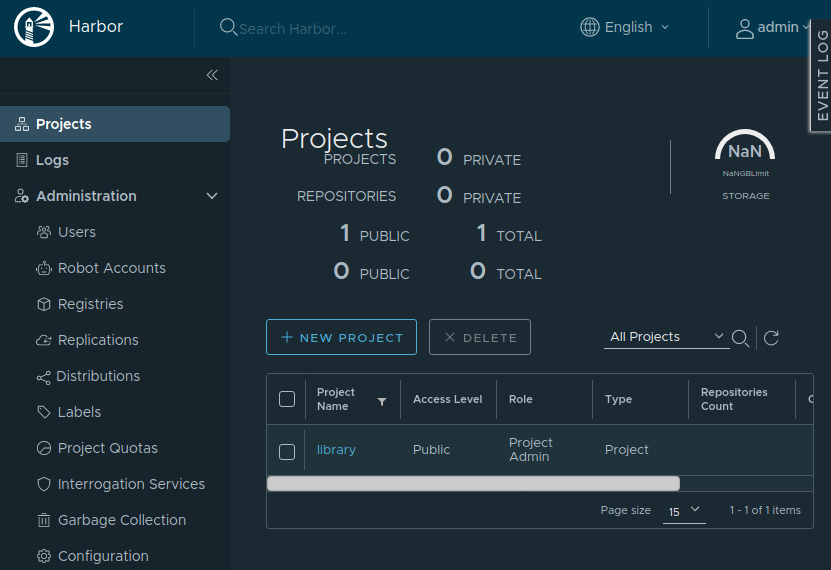The width and height of the screenshot is (831, 570).
Task: Open Replications page
Action: tap(98, 340)
